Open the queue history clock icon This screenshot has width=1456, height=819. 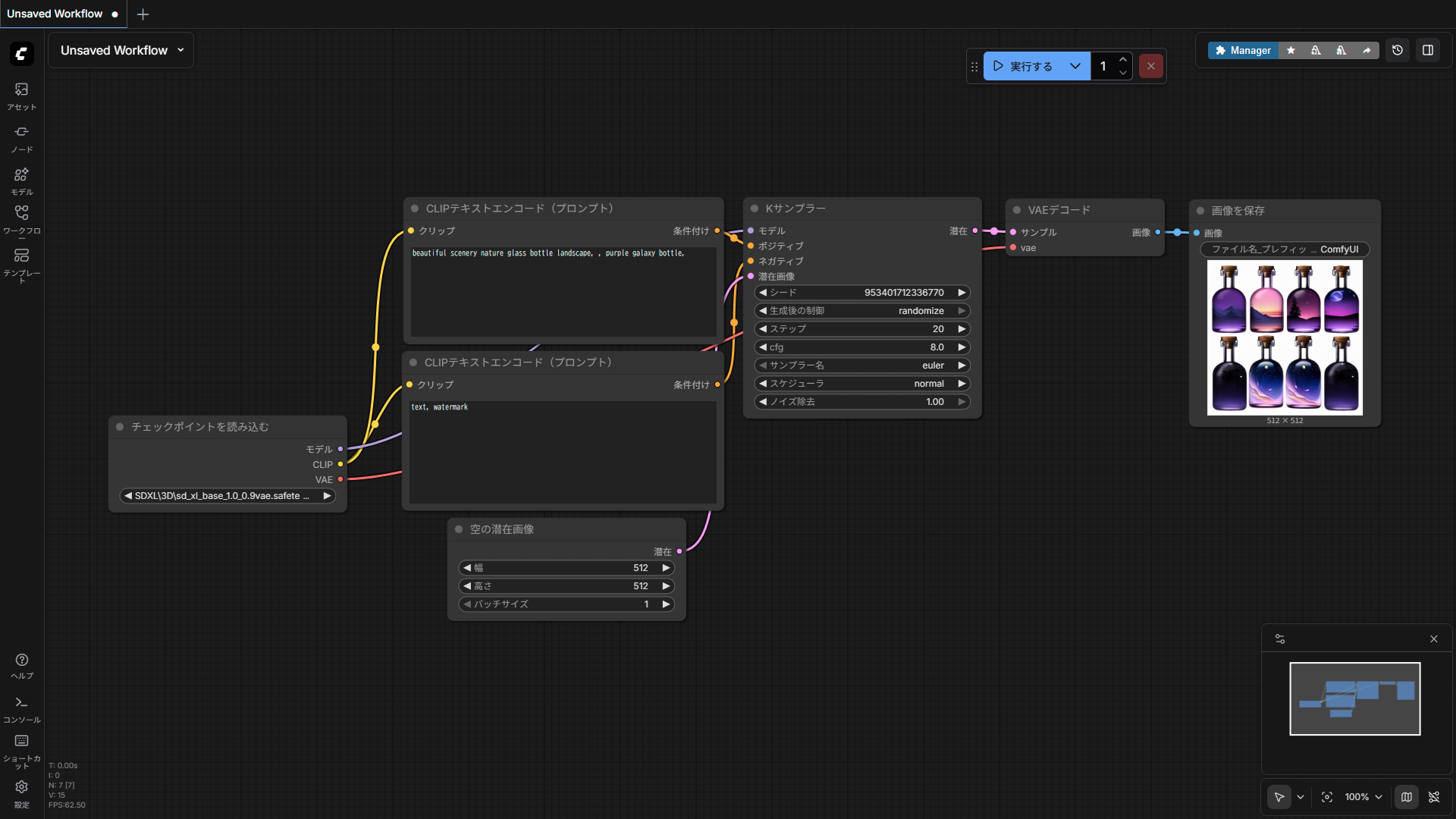point(1398,50)
